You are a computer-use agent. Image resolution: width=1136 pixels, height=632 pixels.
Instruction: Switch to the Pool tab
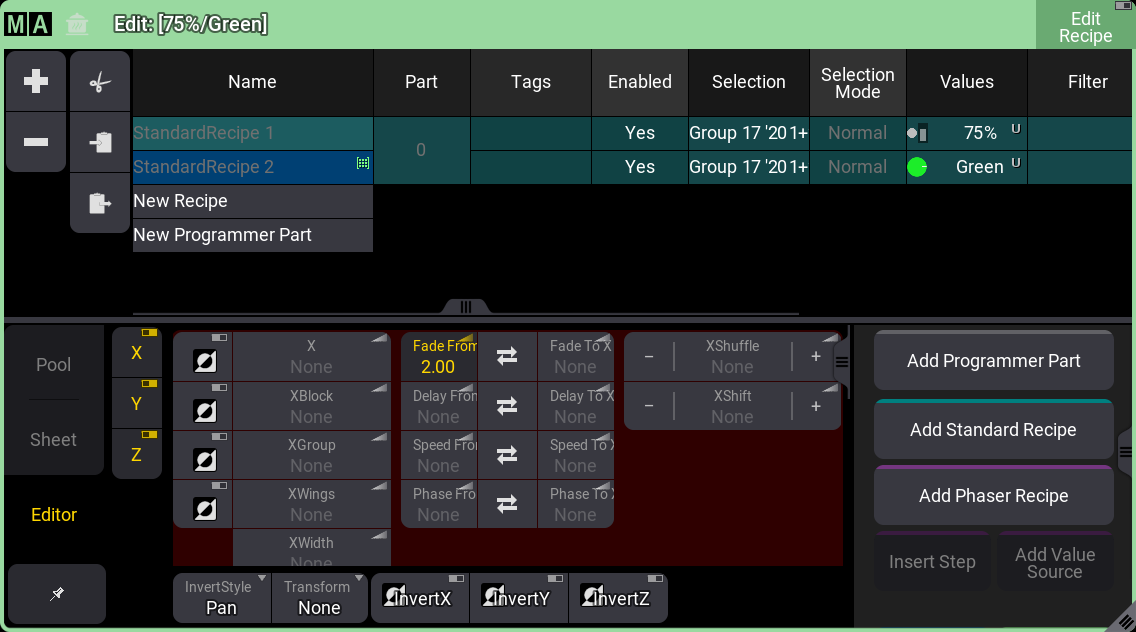(54, 365)
